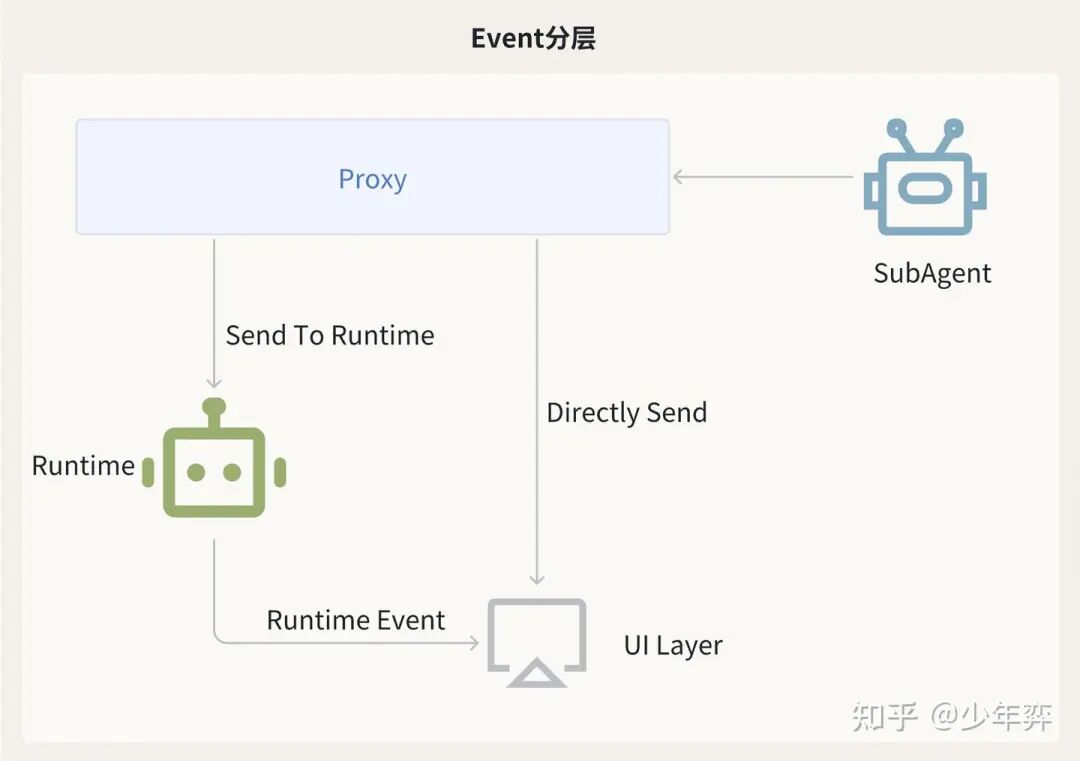The height and width of the screenshot is (761, 1080).
Task: Click the "SubAgent" text label
Action: tap(932, 274)
